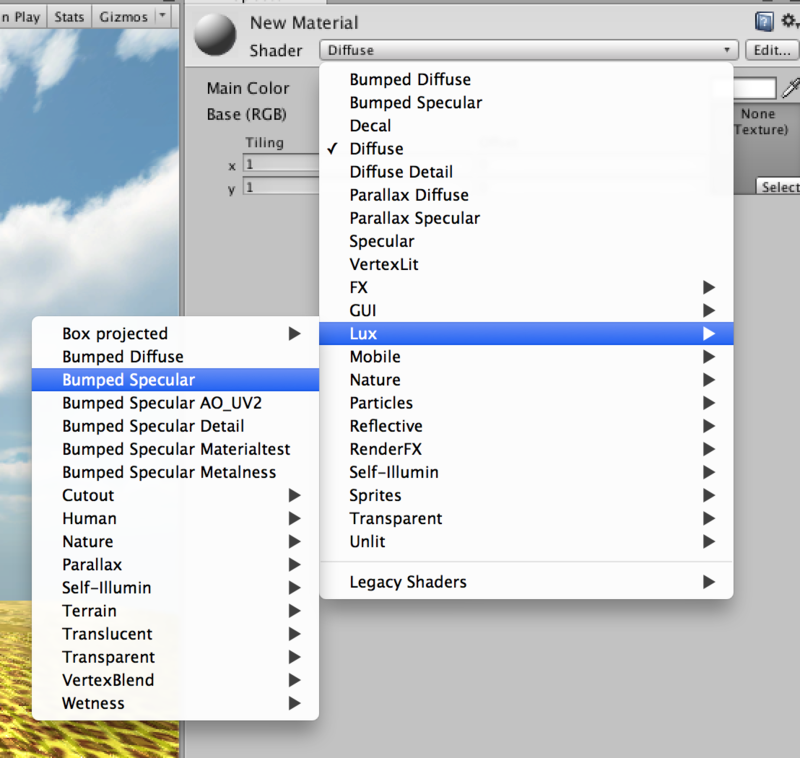Viewport: 800px width, 758px height.
Task: Open the Gizmos dropdown arrow
Action: [x=163, y=16]
